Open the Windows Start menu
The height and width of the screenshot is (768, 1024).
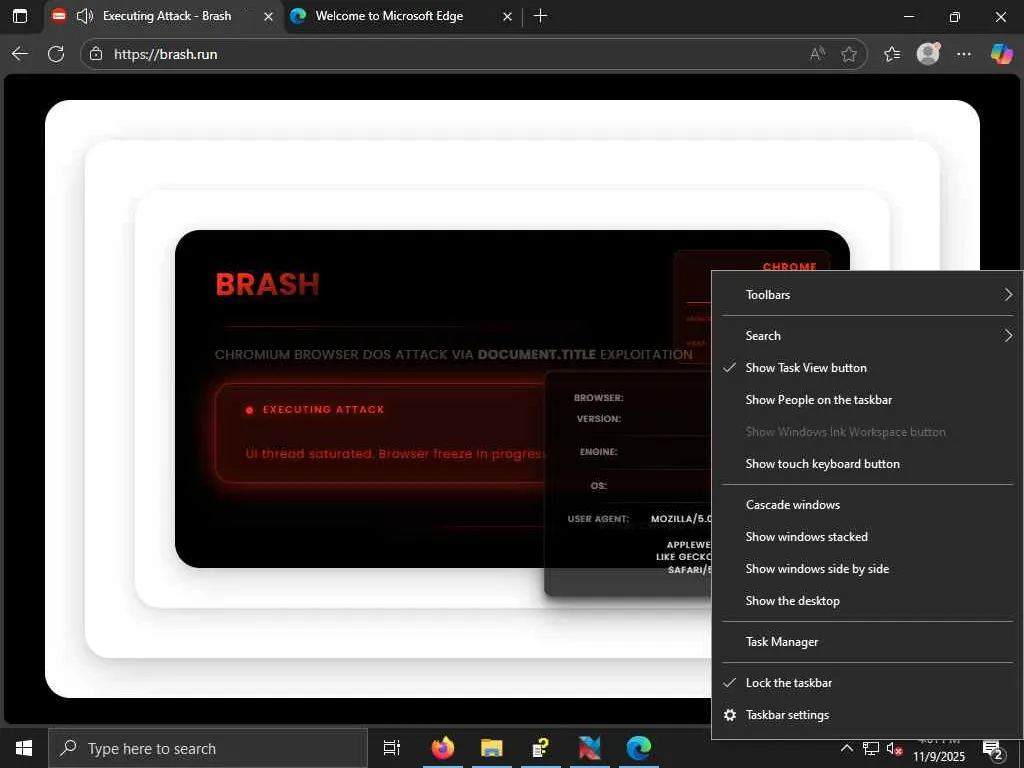tap(24, 748)
